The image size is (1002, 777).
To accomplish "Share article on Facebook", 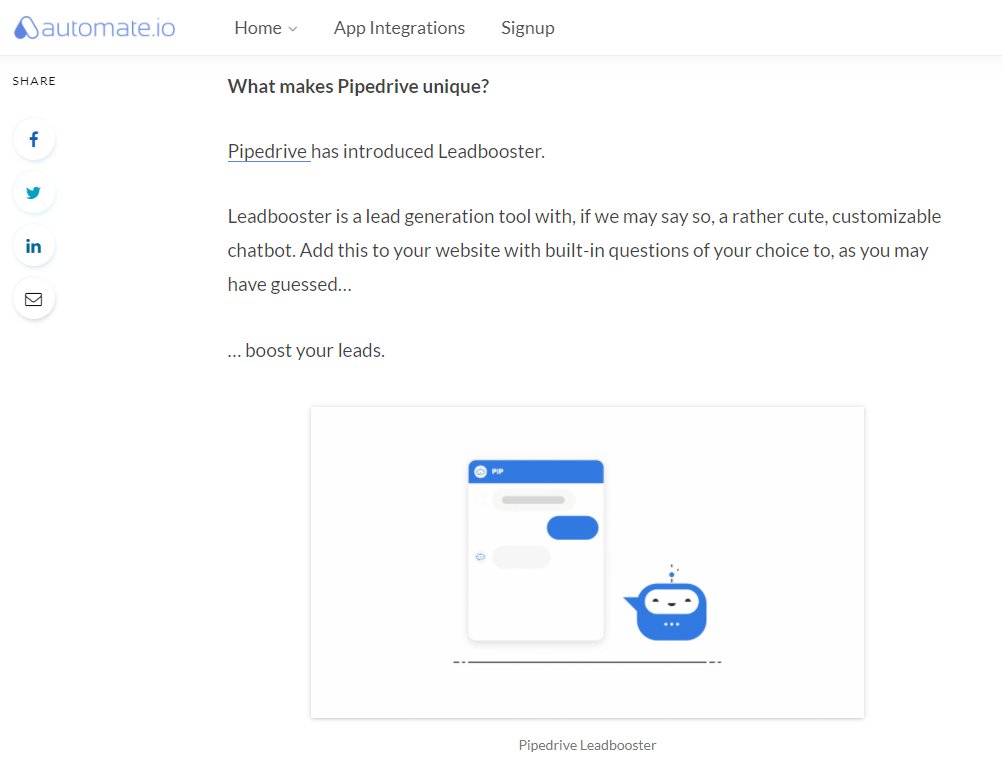I will [34, 139].
